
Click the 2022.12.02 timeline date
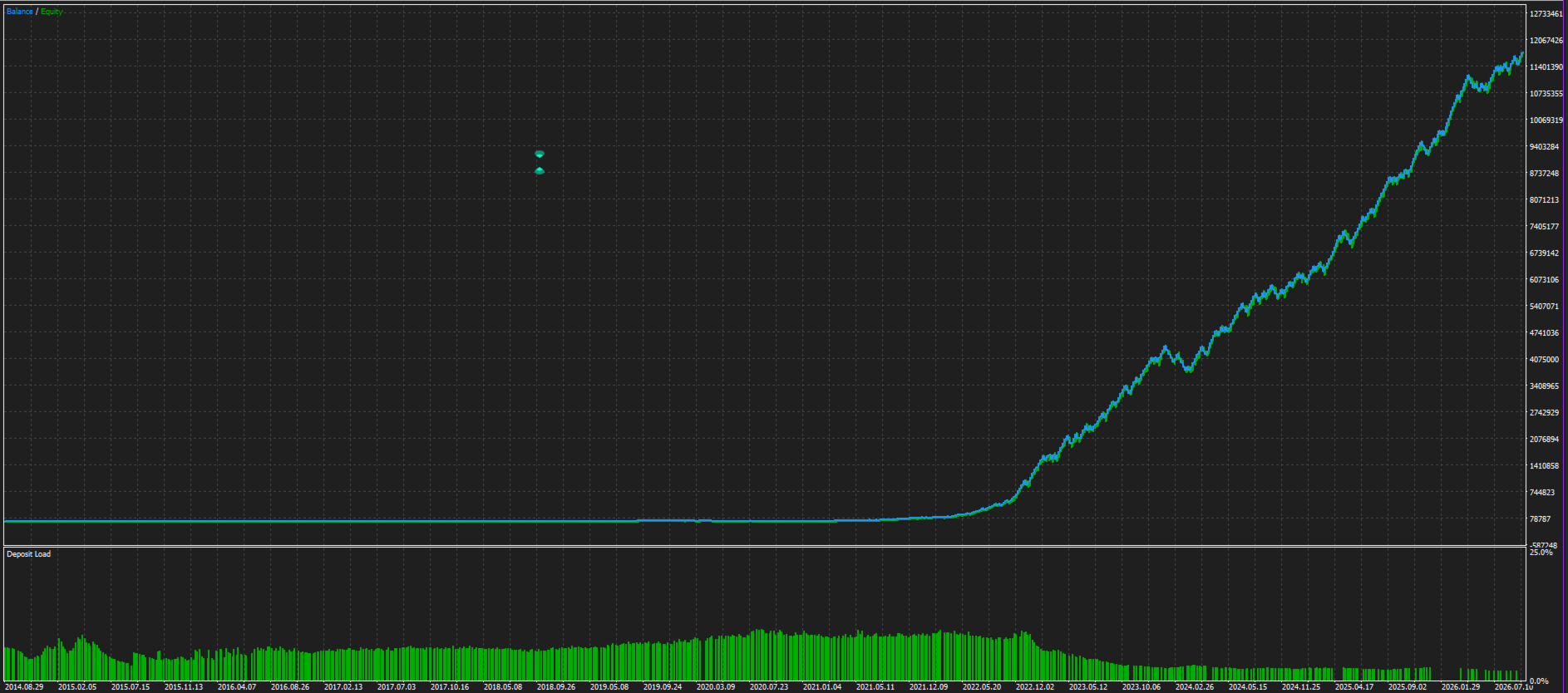tap(1035, 687)
